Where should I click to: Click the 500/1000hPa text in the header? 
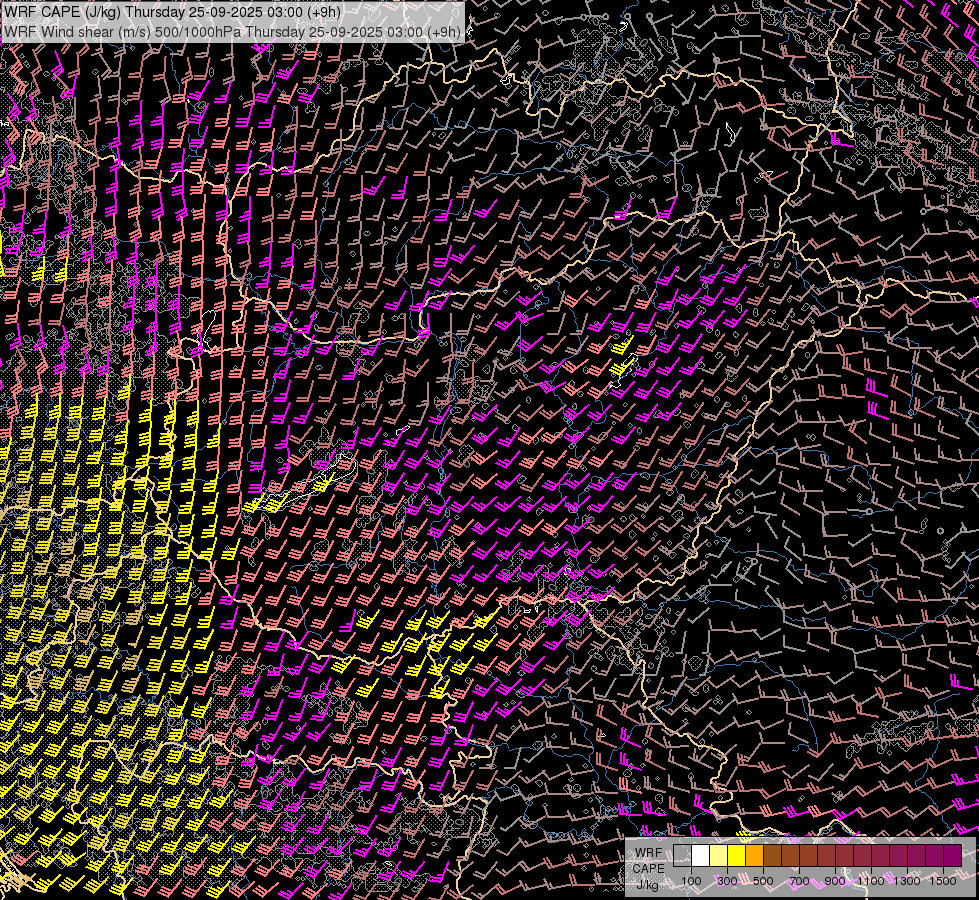click(196, 32)
